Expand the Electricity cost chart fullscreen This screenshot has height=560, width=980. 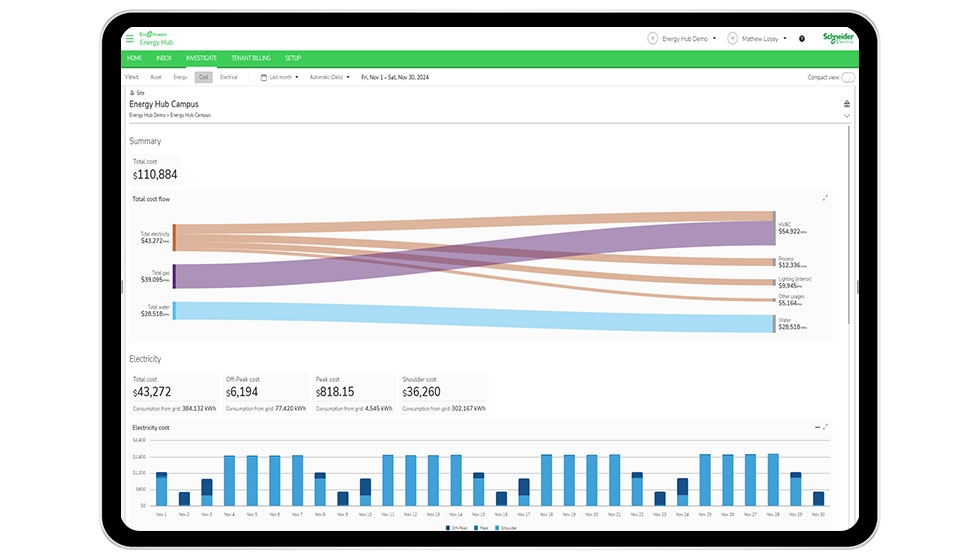tap(826, 427)
